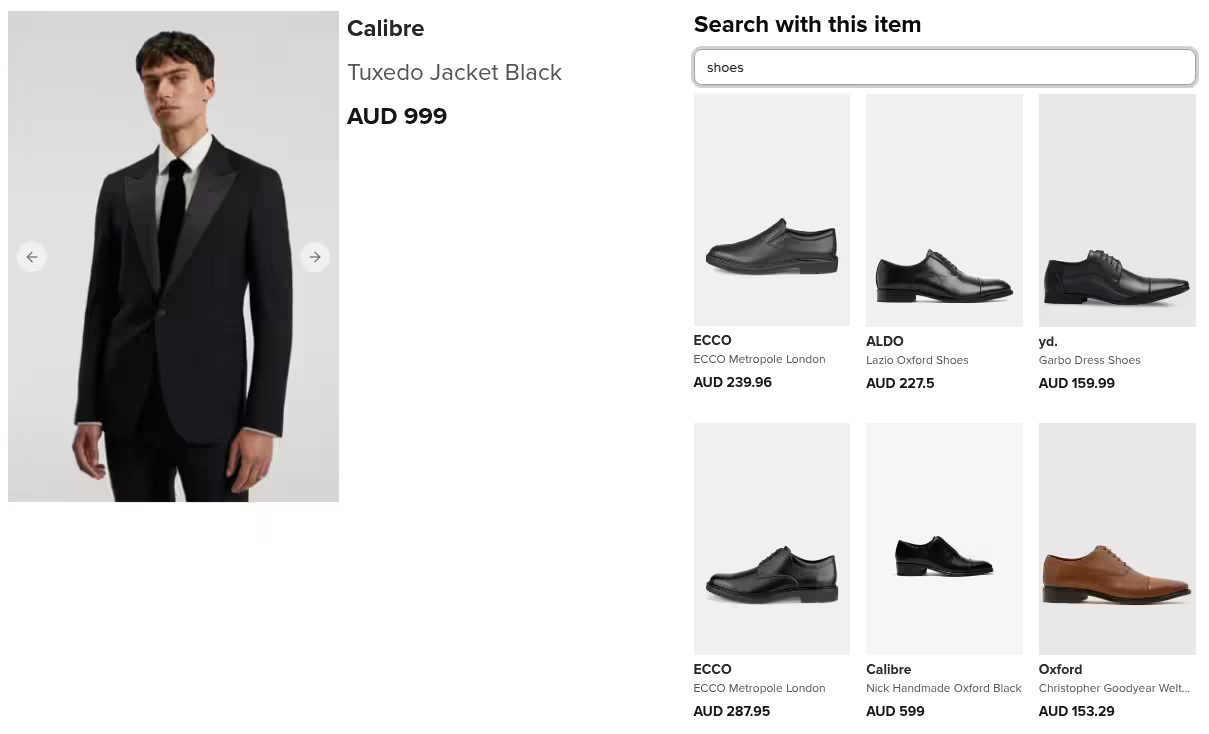Open the Oxford Christopher Goodyear Welt thumbnail
The width and height of the screenshot is (1209, 734).
[x=1117, y=538]
